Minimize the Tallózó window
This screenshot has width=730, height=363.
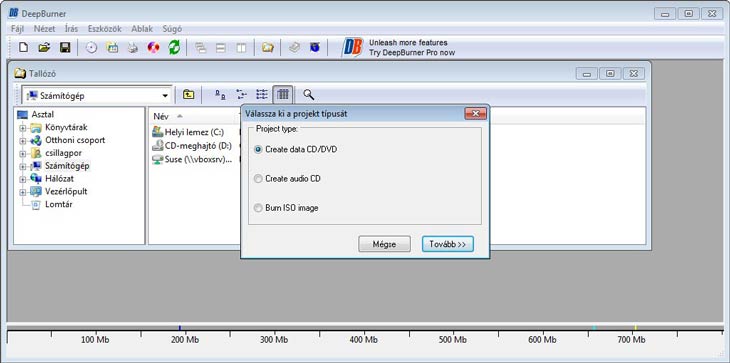[587, 74]
